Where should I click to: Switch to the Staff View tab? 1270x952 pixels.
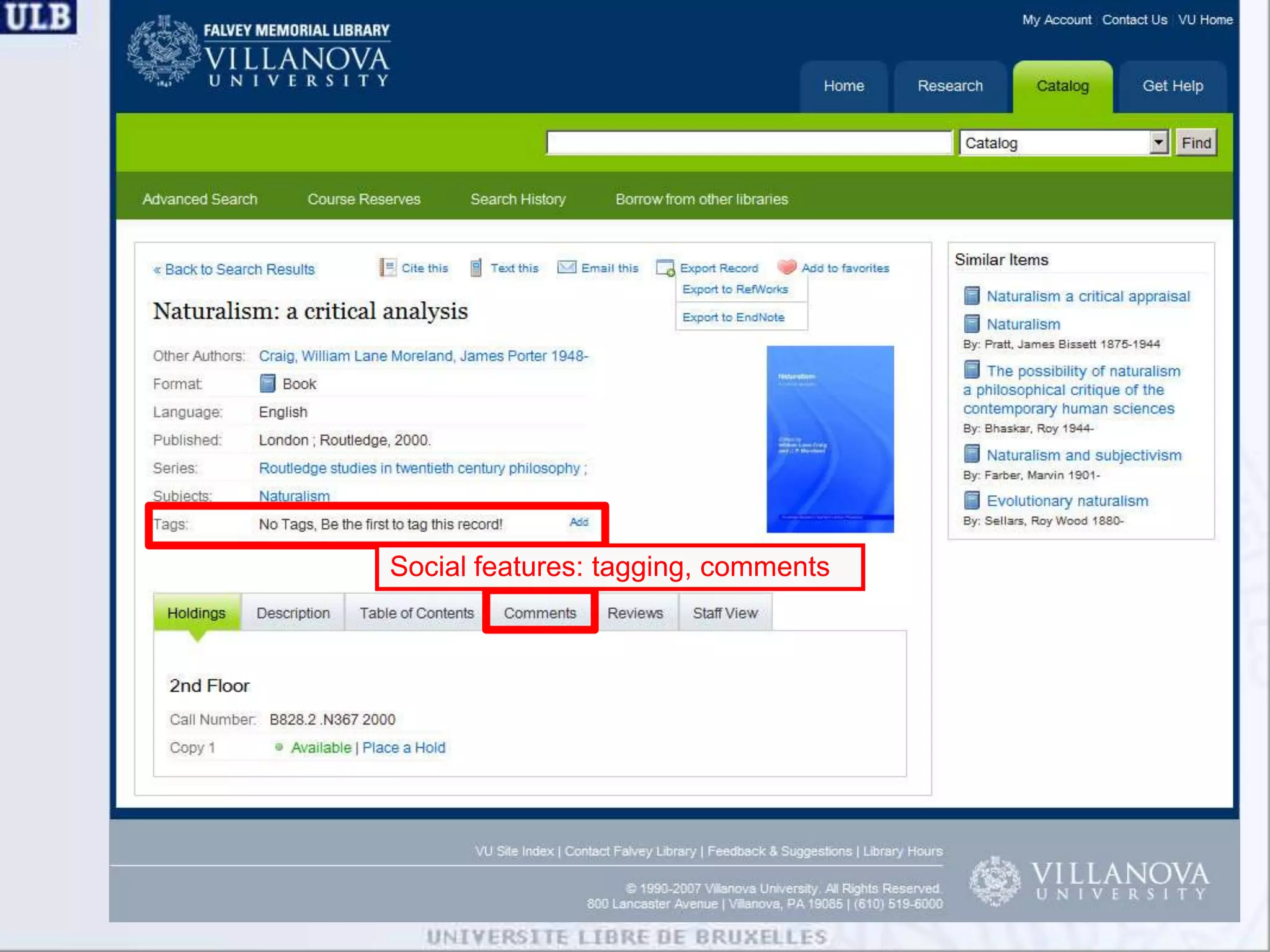[725, 613]
